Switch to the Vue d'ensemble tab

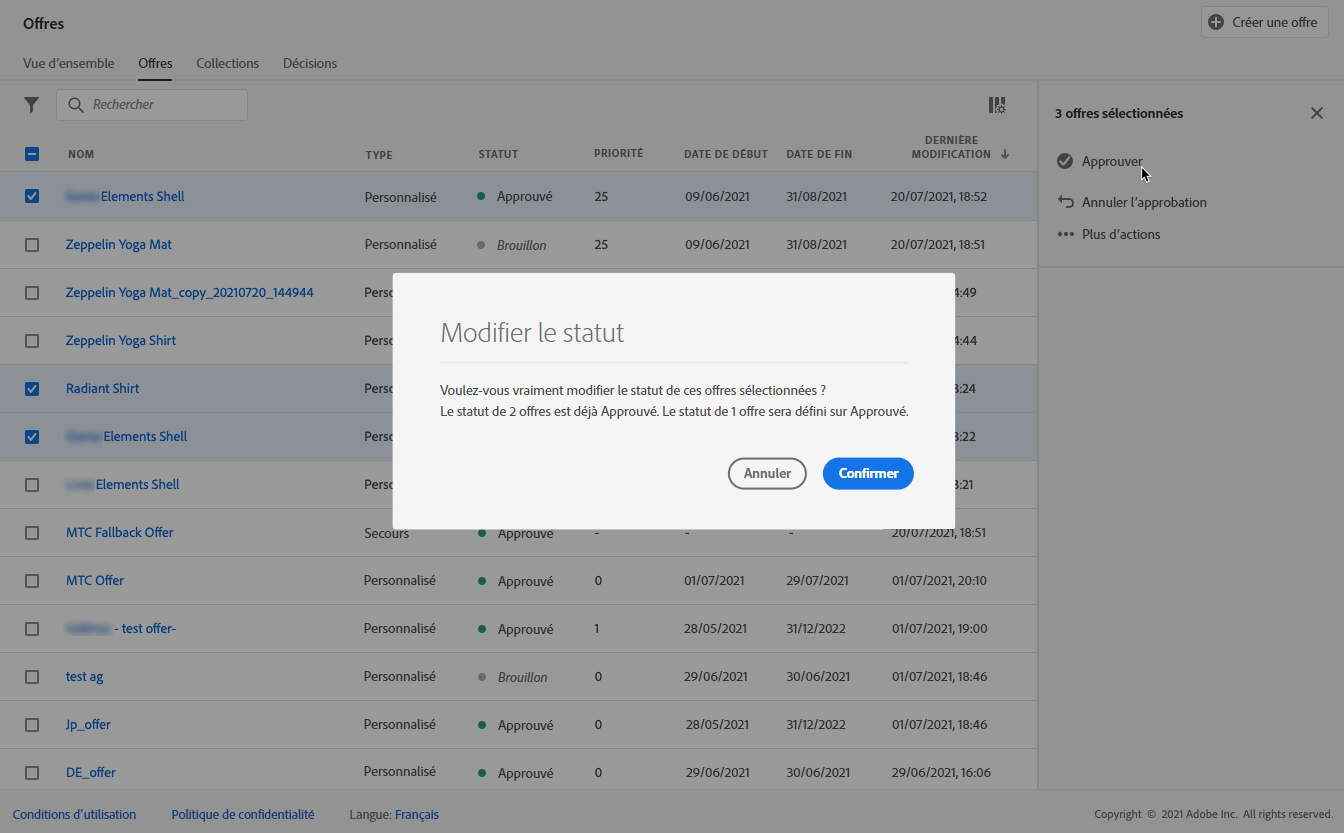pyautogui.click(x=69, y=63)
